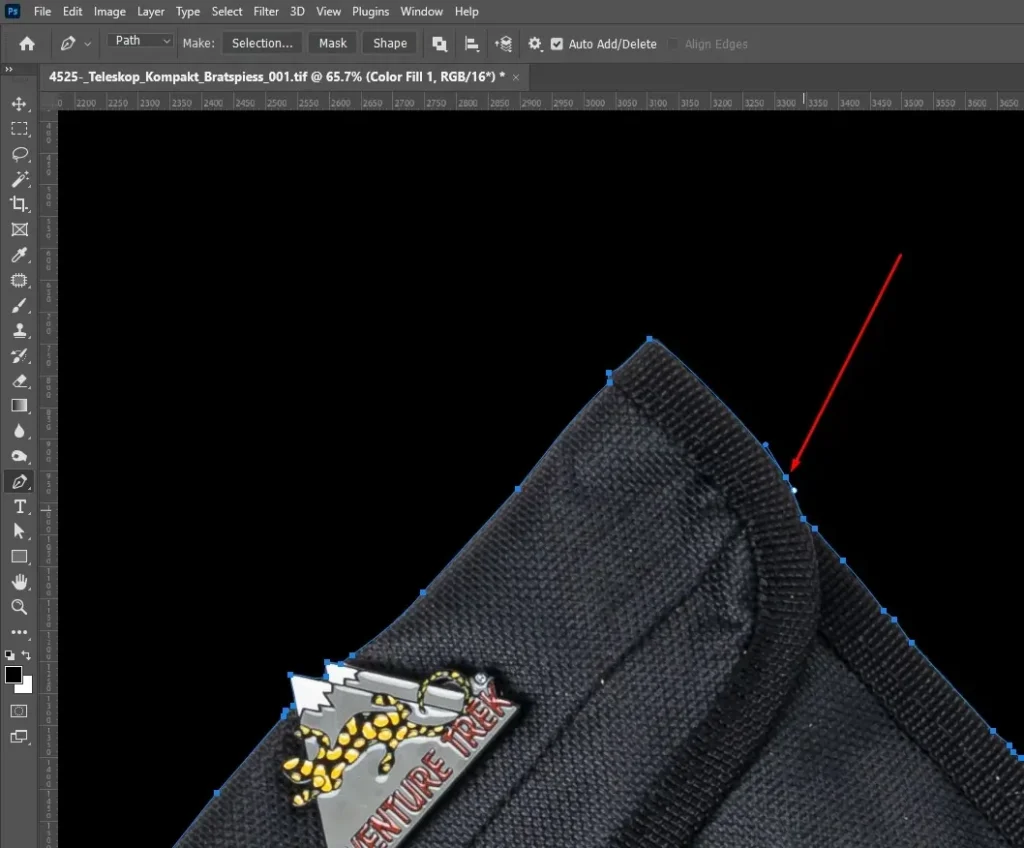Open the Pen tool preset picker dropdown

(x=88, y=43)
